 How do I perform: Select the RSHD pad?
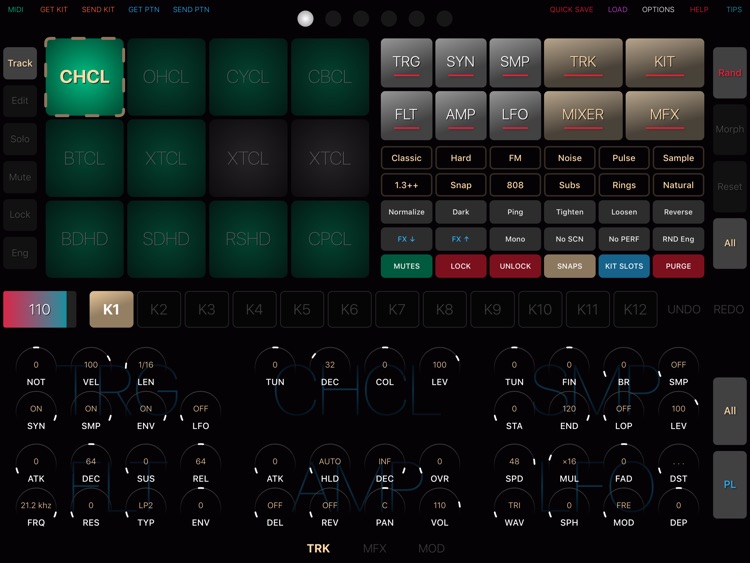coord(248,239)
